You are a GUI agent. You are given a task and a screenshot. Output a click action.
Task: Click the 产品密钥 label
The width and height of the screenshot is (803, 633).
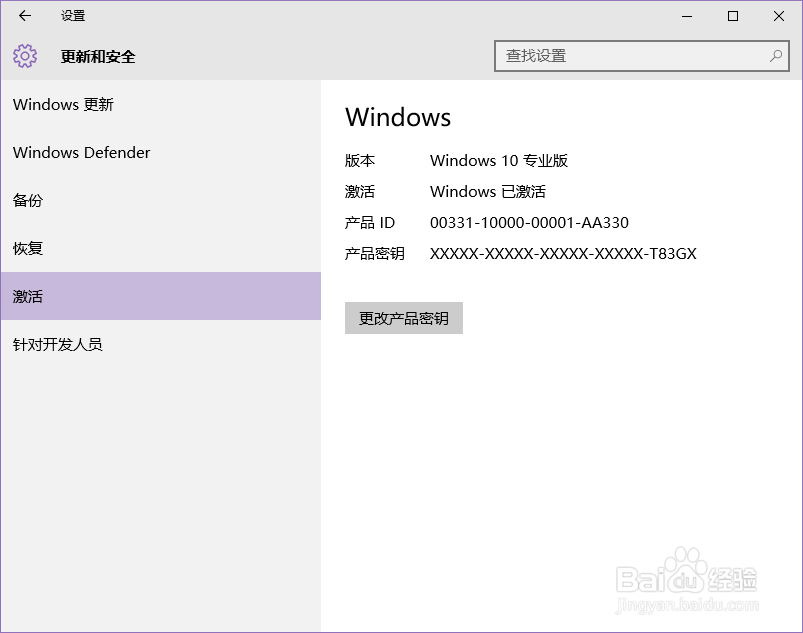pos(374,254)
